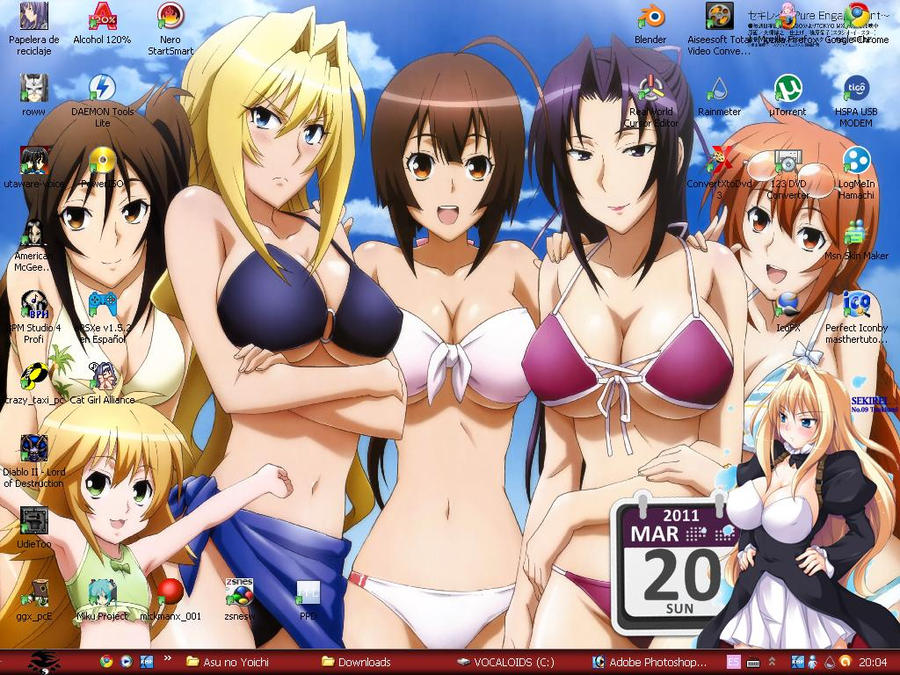
Task: Expand the Quick Launch overflow chevron
Action: 168,658
